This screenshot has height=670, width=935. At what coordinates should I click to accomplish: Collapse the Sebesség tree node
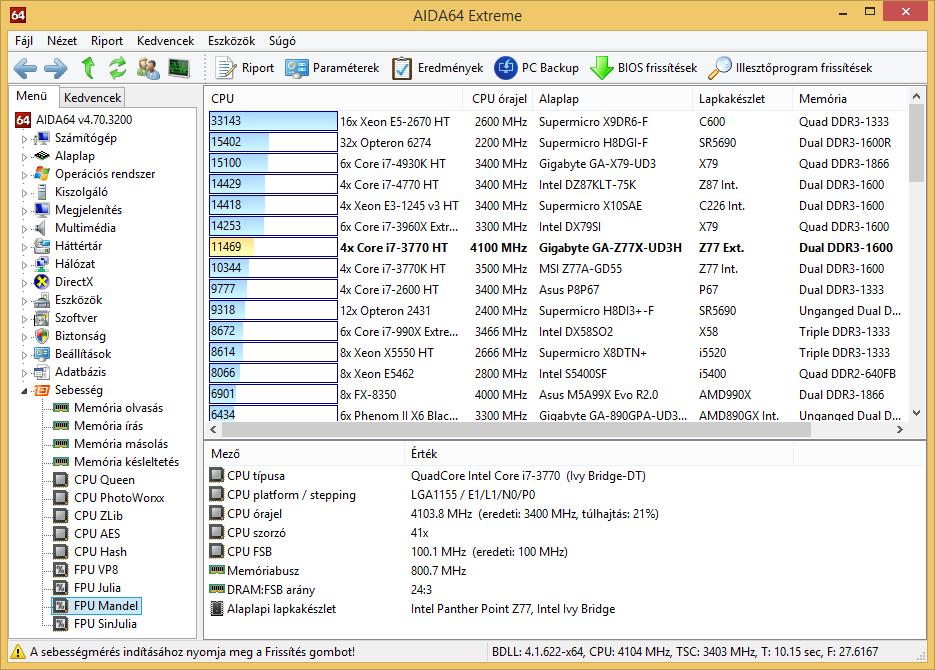[x=24, y=391]
